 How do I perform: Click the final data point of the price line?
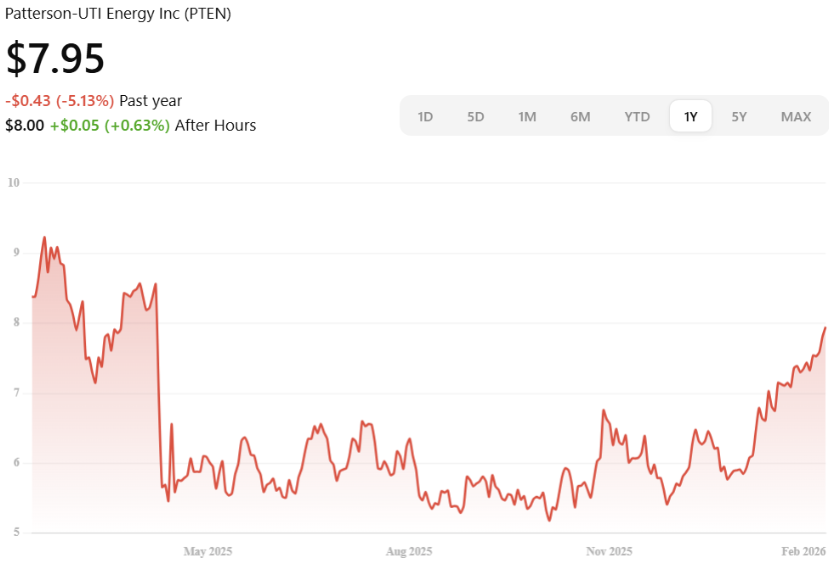825,328
